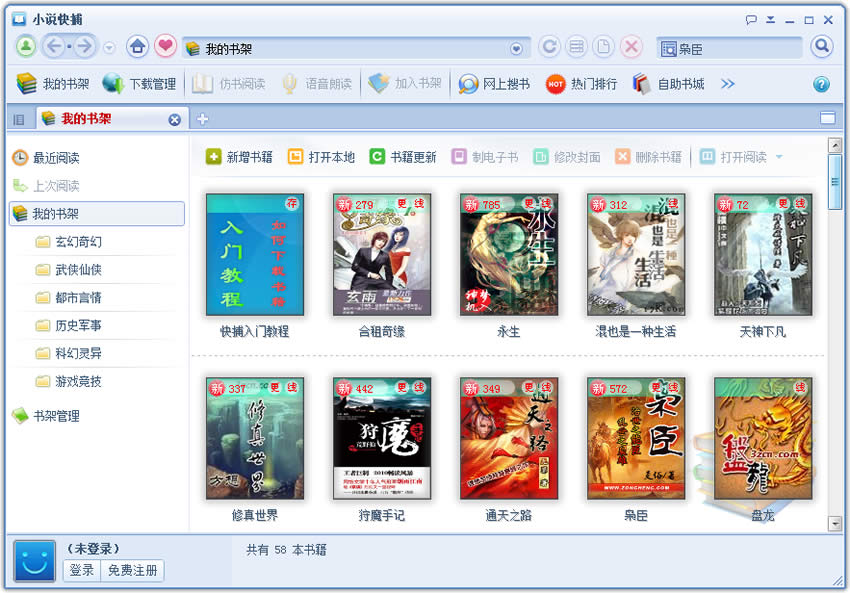Expand the toolbar overflow chevron
850x593 pixels.
click(x=728, y=84)
